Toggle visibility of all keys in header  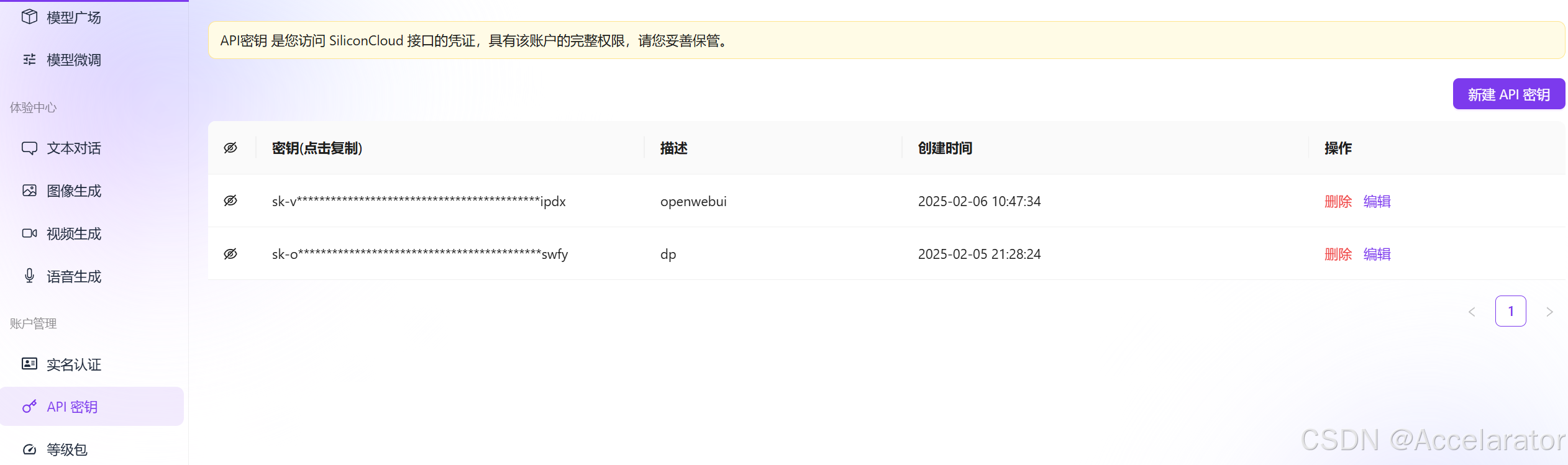click(x=230, y=148)
